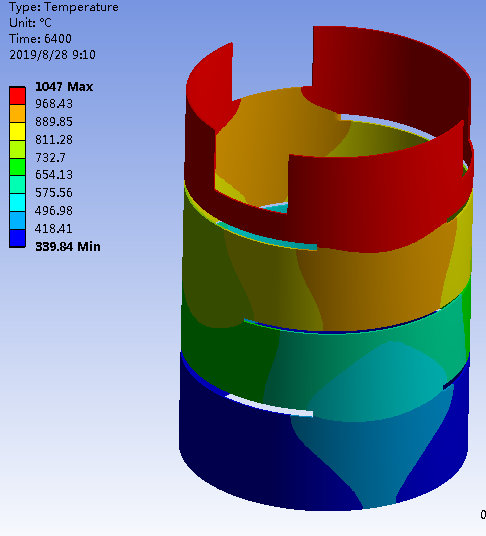Image resolution: width=486 pixels, height=536 pixels.
Task: Click the teal-green legend color band
Action: click(17, 185)
